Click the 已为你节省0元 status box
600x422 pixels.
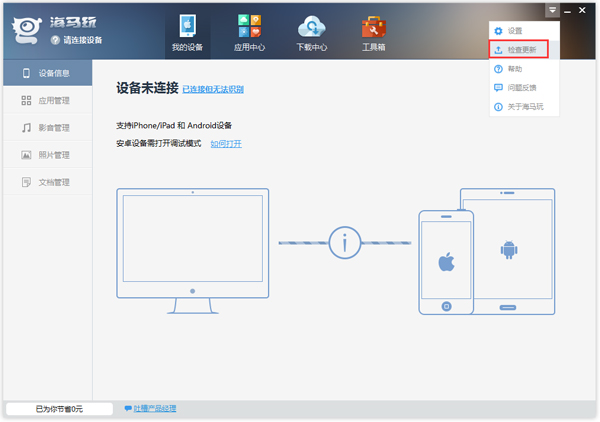[59, 409]
